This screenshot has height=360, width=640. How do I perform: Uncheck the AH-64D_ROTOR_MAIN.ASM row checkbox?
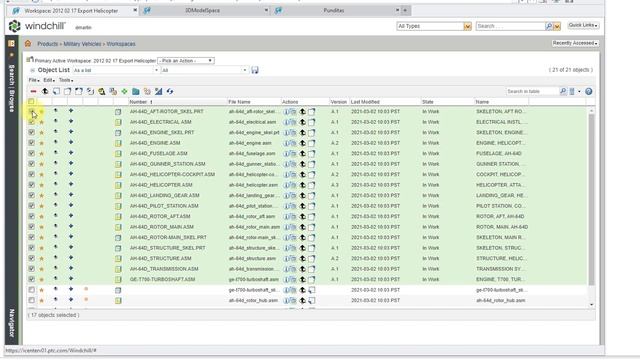pos(31,227)
